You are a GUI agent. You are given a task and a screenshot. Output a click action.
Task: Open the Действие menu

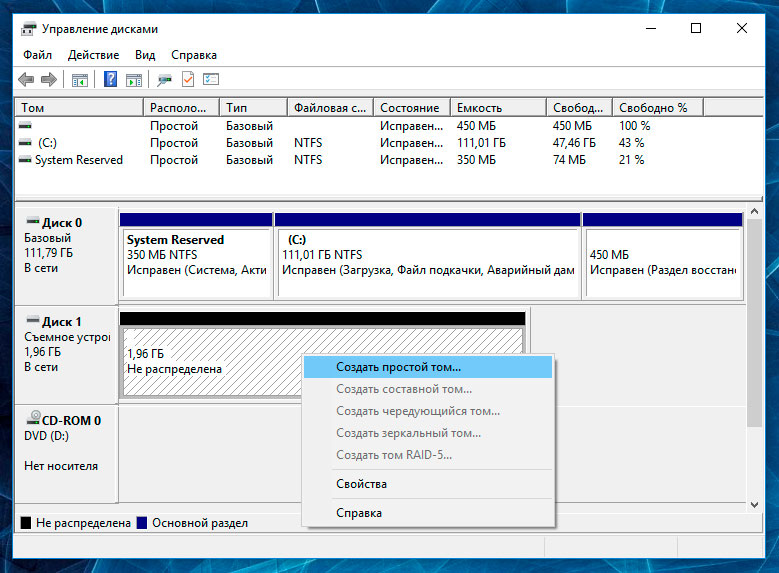coord(93,55)
